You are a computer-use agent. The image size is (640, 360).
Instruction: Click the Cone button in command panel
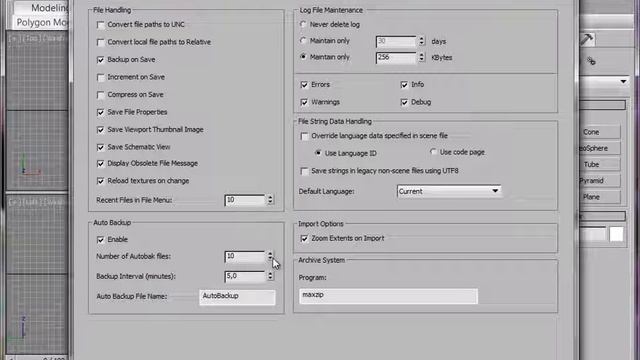[x=600, y=132]
